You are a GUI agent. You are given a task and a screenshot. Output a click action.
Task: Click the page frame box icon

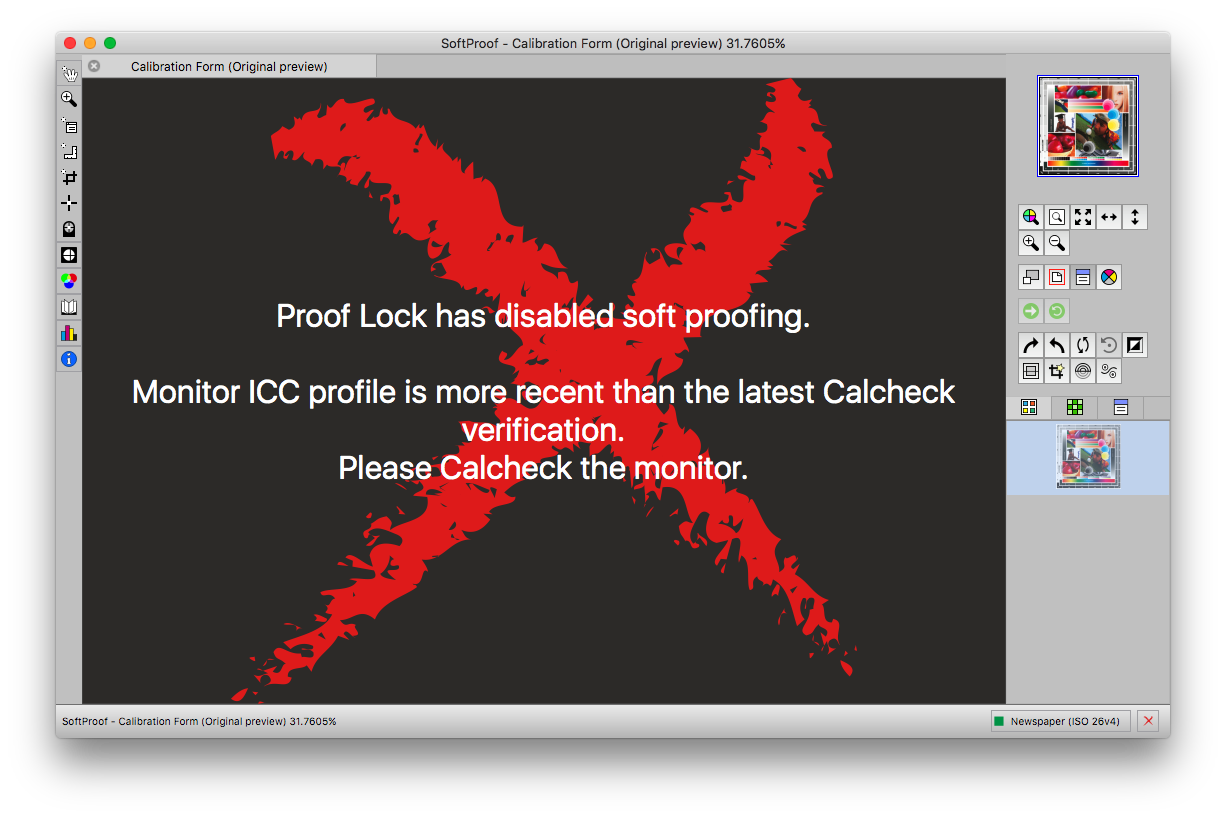(x=1031, y=372)
